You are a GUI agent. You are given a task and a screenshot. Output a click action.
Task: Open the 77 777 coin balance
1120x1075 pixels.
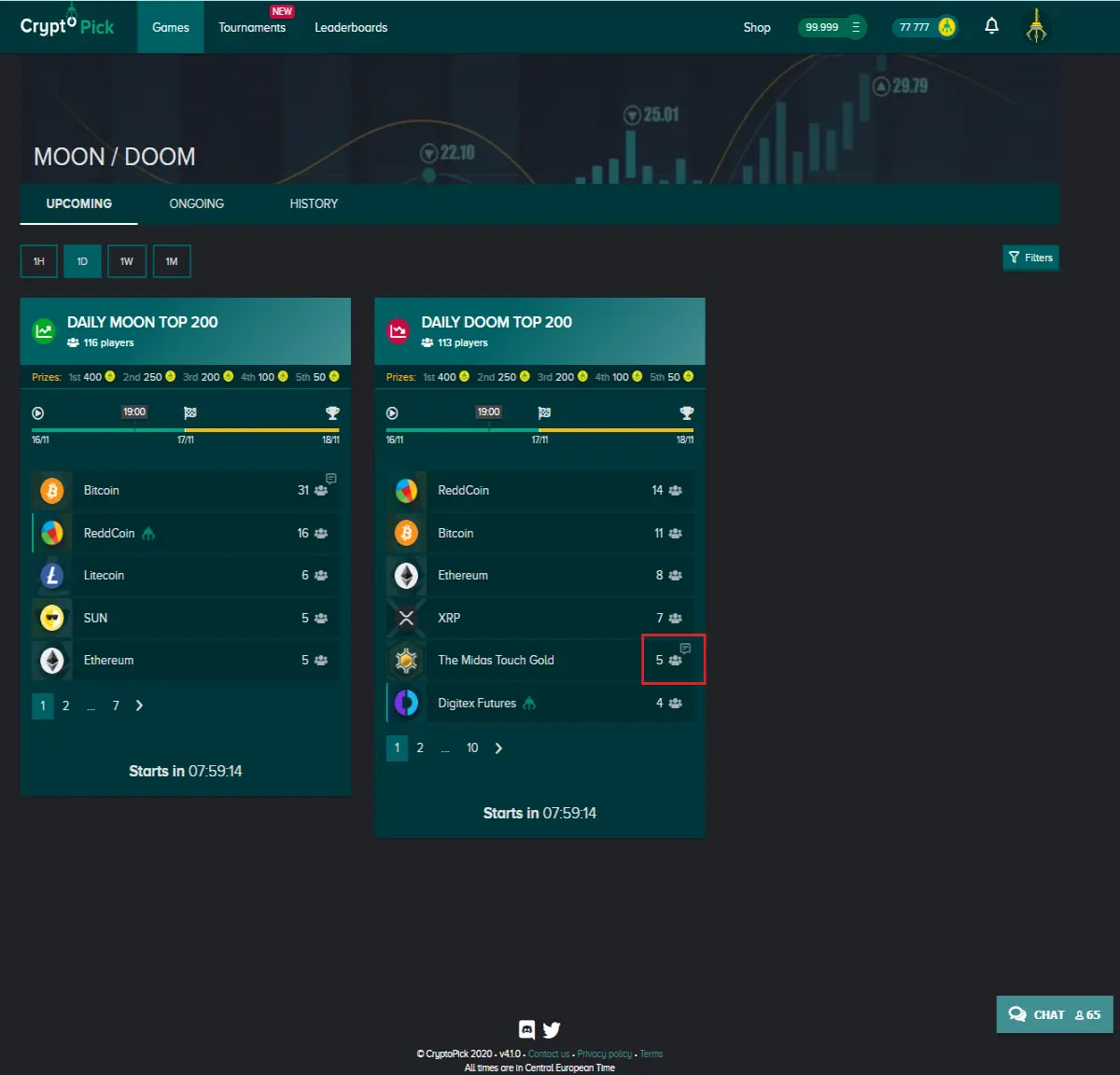(x=925, y=27)
